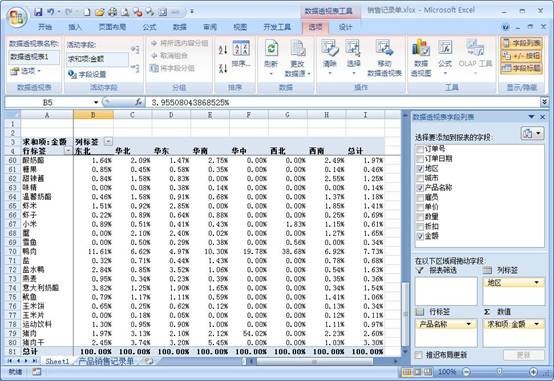Switch to Normal view in status bar
554x381 pixels.
pyautogui.click(x=407, y=372)
